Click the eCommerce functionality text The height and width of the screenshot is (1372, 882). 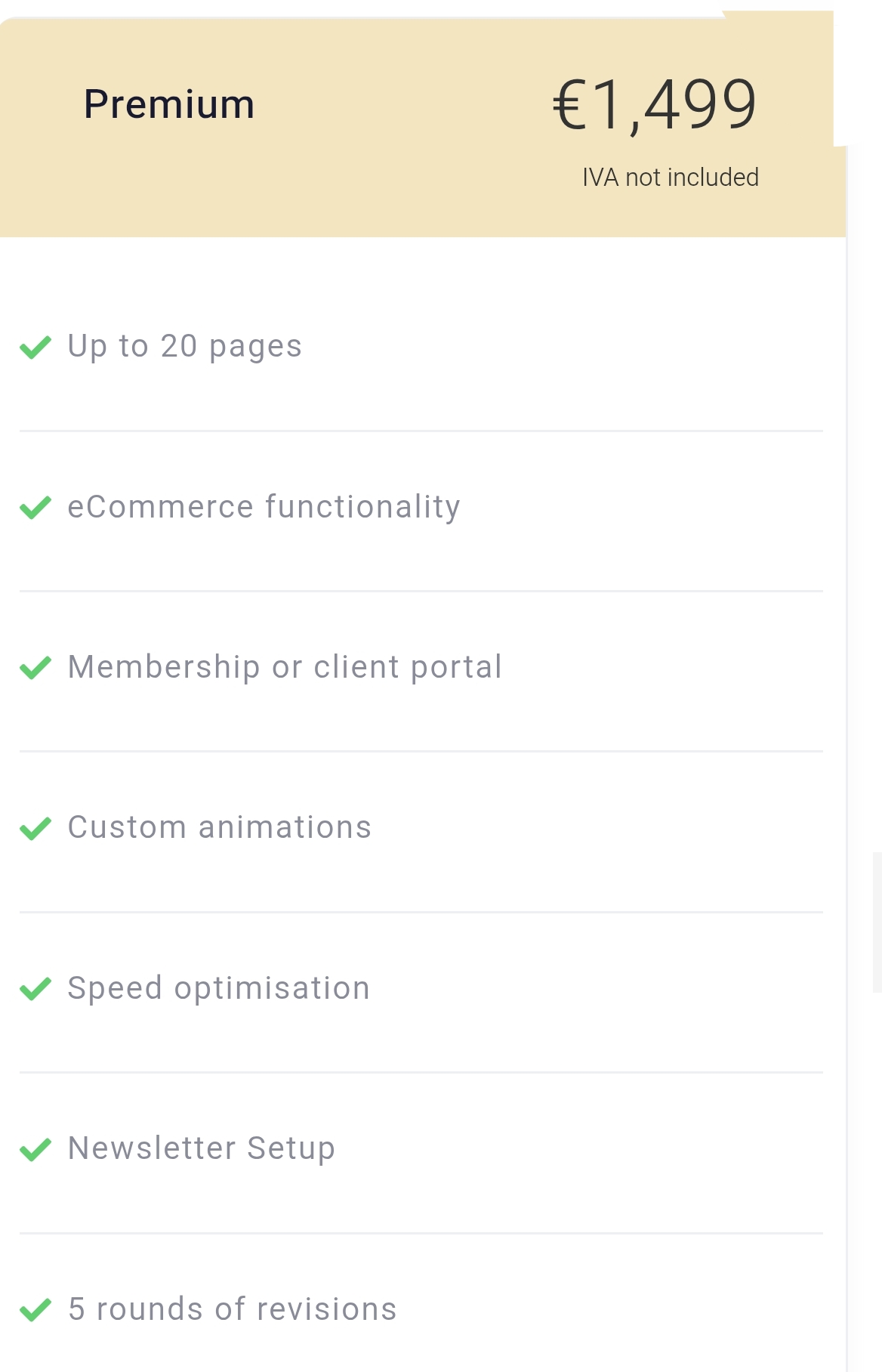264,507
